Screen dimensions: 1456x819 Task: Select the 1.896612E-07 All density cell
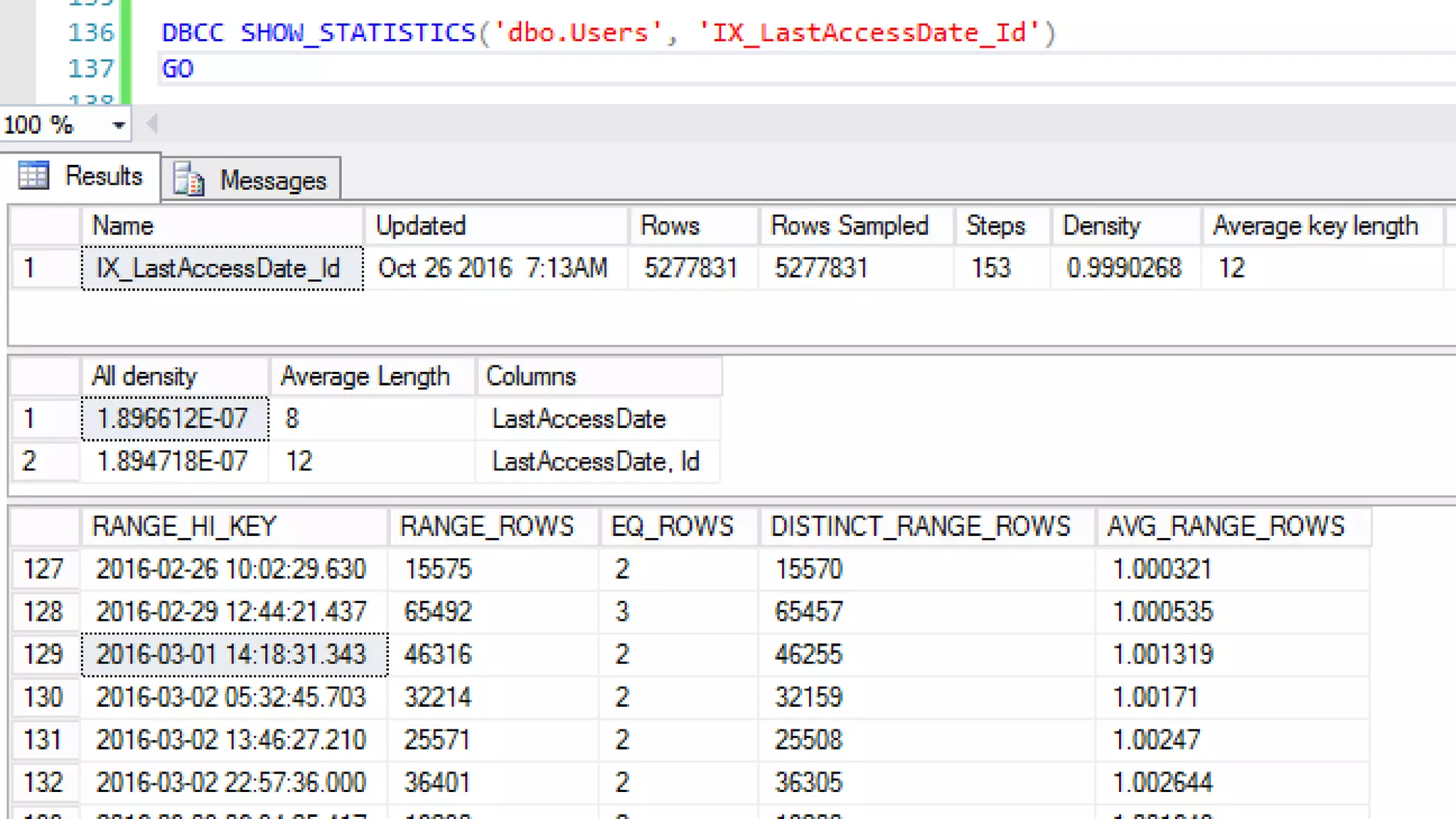(x=175, y=419)
